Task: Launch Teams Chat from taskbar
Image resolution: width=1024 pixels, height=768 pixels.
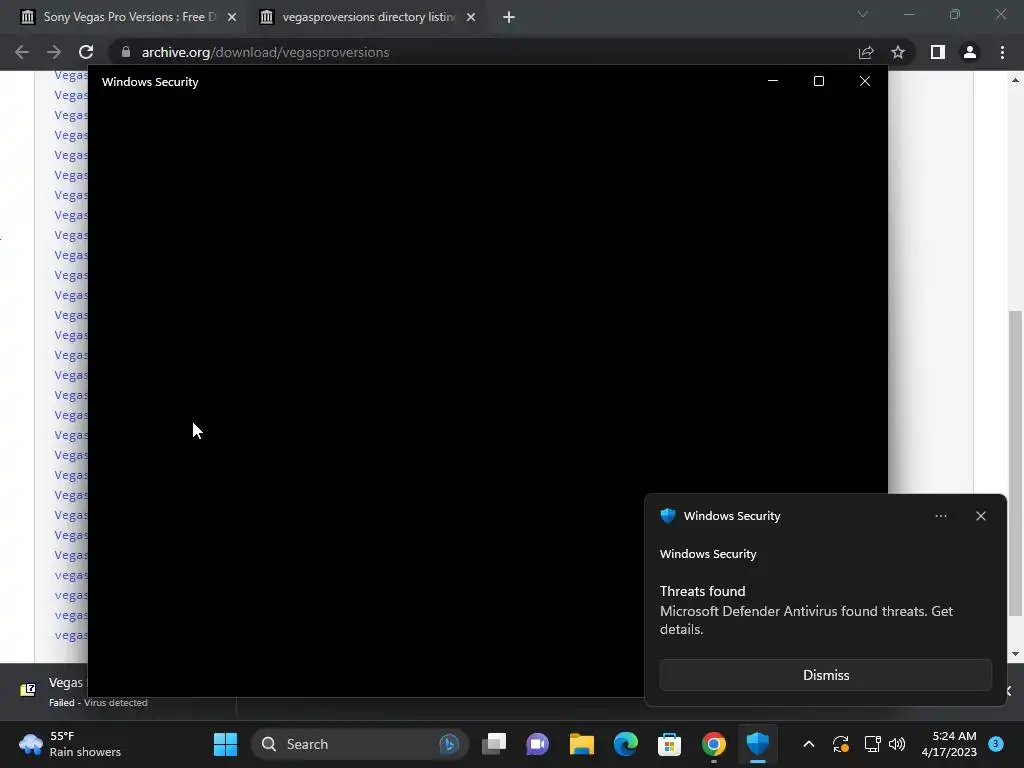Action: coord(537,744)
